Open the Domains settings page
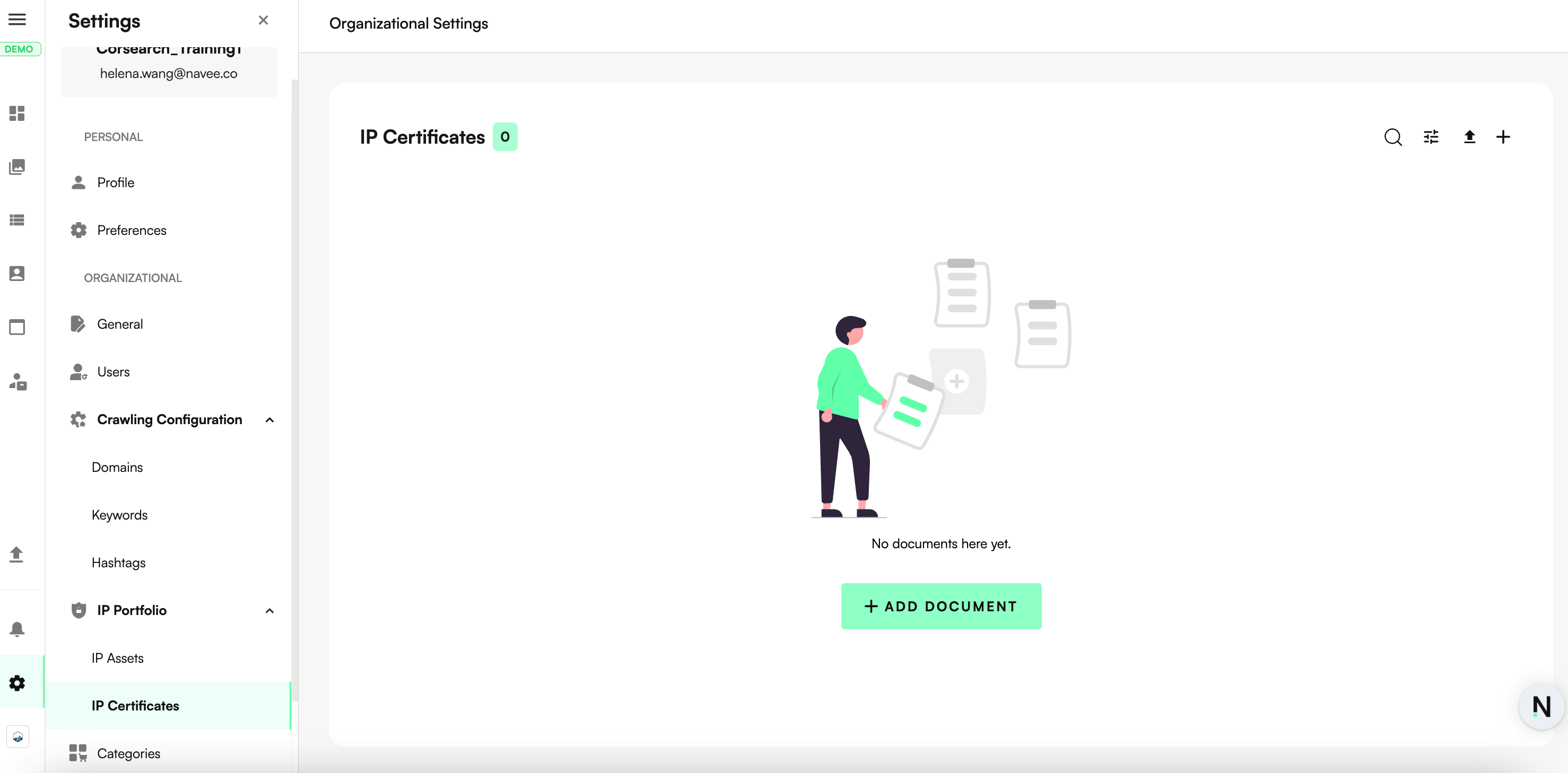This screenshot has width=1568, height=773. click(117, 467)
